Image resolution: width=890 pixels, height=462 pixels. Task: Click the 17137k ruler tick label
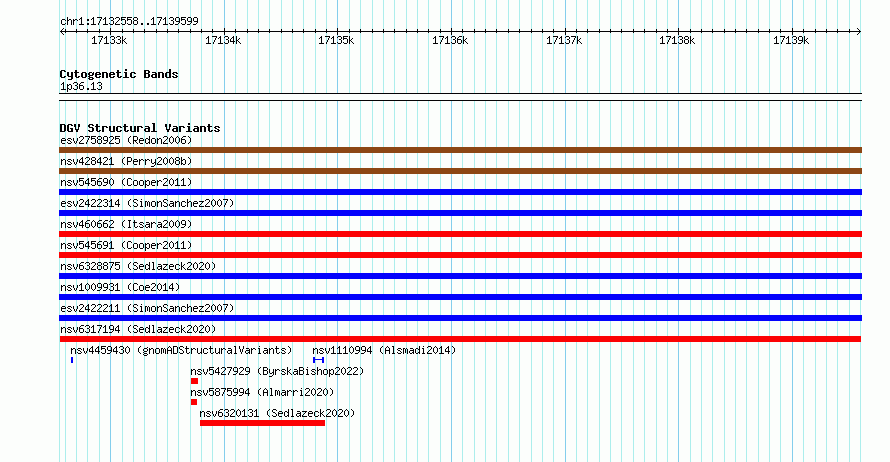tap(564, 40)
